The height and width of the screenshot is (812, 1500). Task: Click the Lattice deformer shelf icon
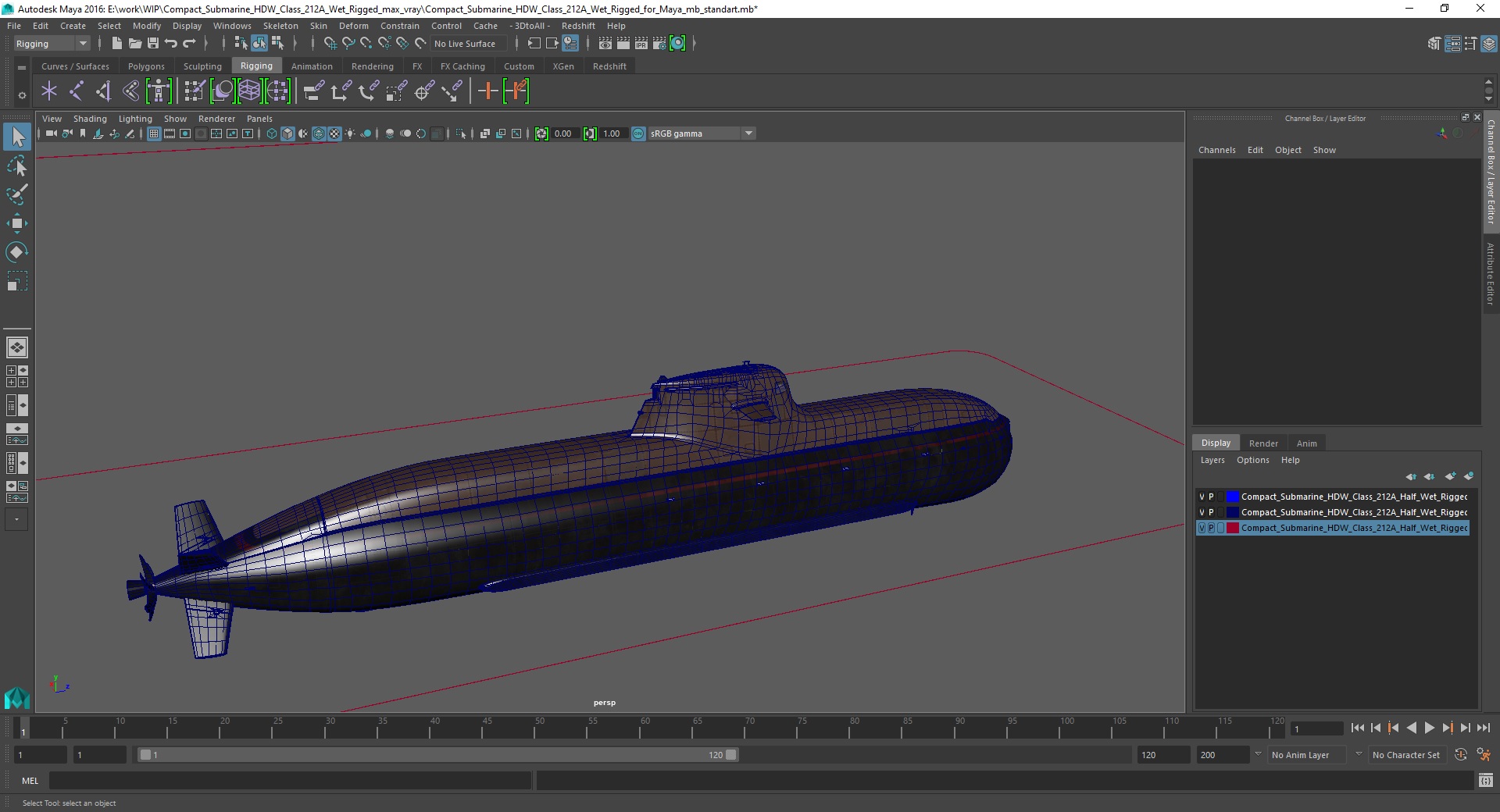tap(249, 91)
